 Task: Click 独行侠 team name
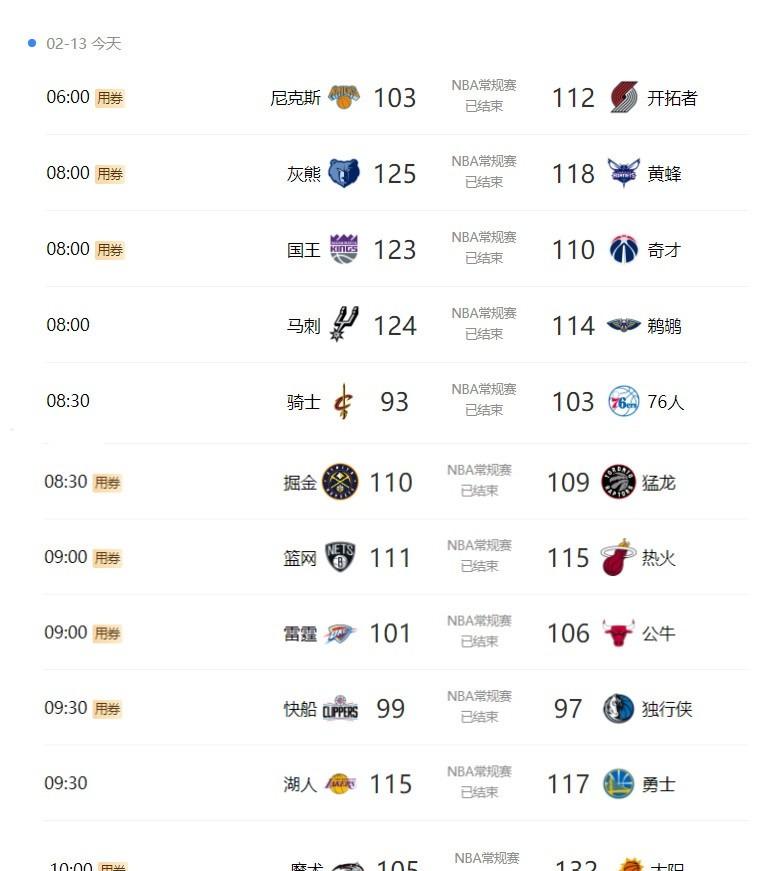(667, 709)
